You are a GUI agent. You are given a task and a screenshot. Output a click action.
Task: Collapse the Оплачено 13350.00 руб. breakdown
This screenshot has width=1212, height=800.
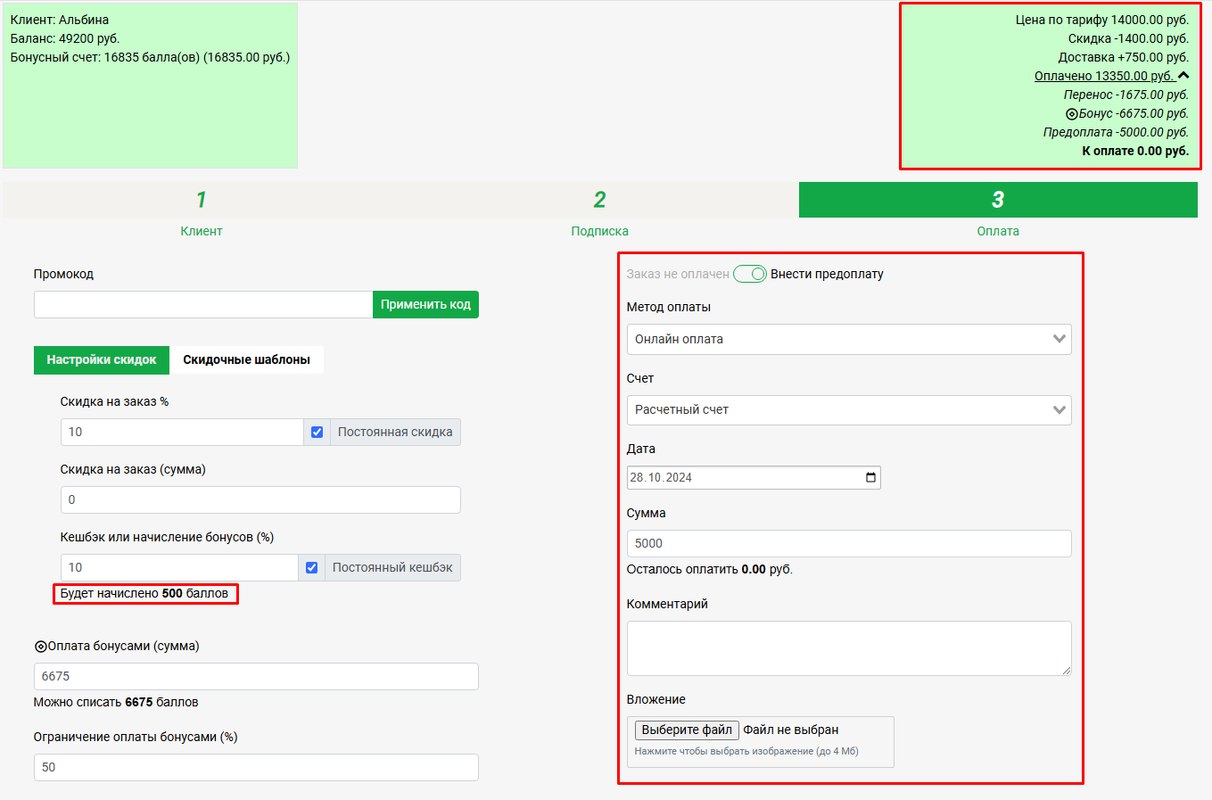coord(1104,76)
